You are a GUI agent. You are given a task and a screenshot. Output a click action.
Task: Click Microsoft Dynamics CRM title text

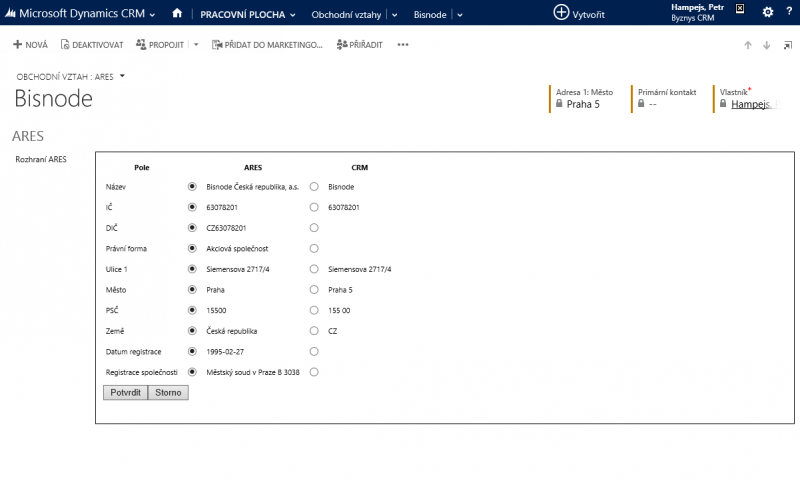[82, 13]
